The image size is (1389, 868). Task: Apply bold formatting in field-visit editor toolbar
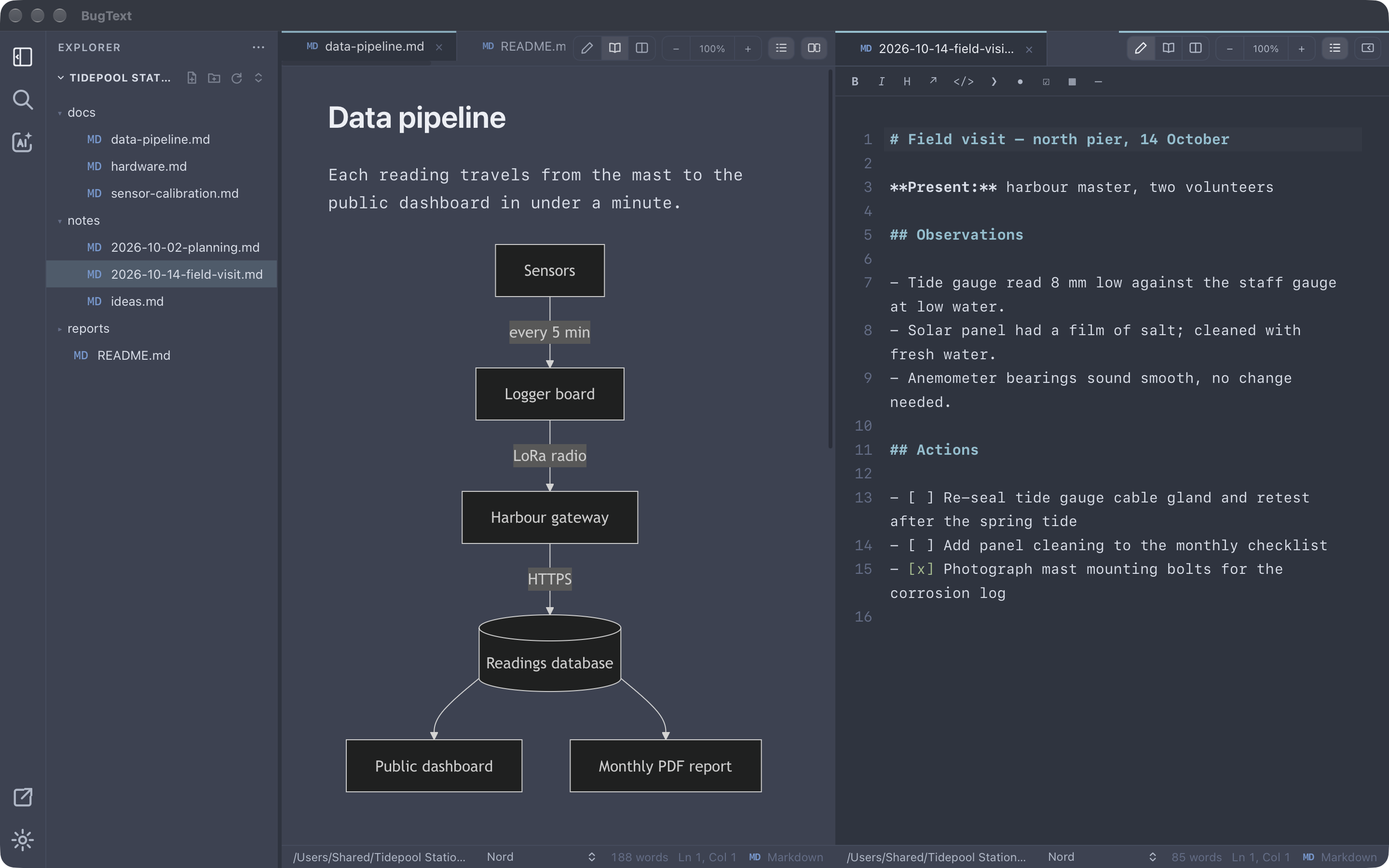tap(855, 81)
